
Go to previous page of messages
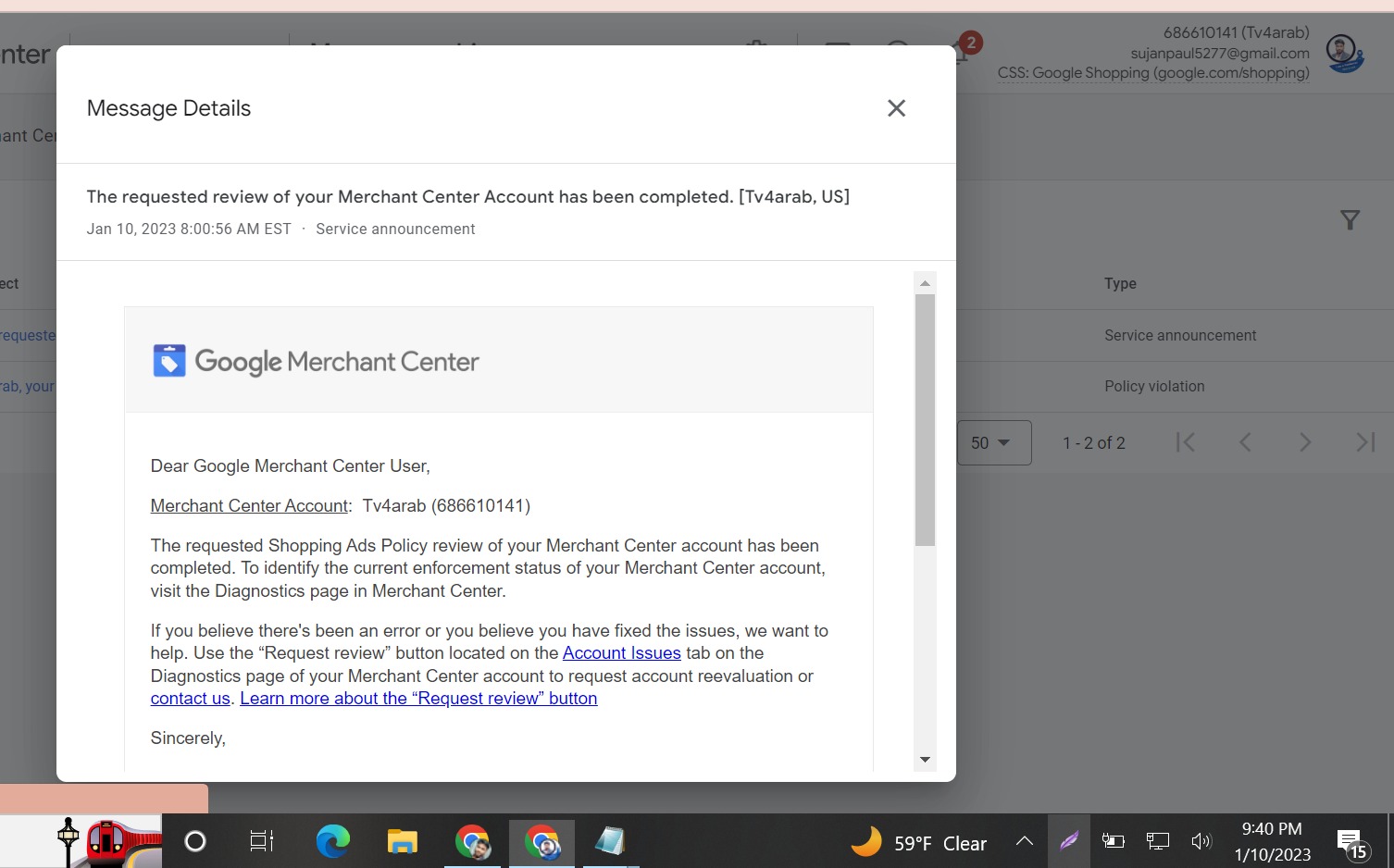(1245, 443)
